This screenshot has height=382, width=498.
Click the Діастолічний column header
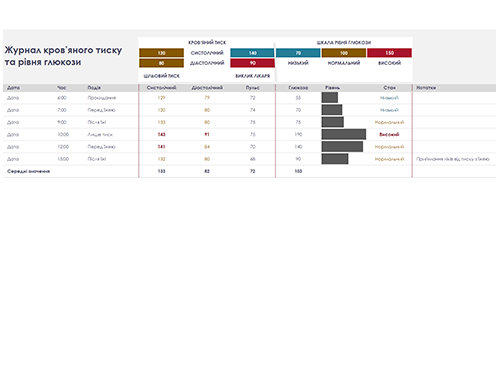click(207, 88)
